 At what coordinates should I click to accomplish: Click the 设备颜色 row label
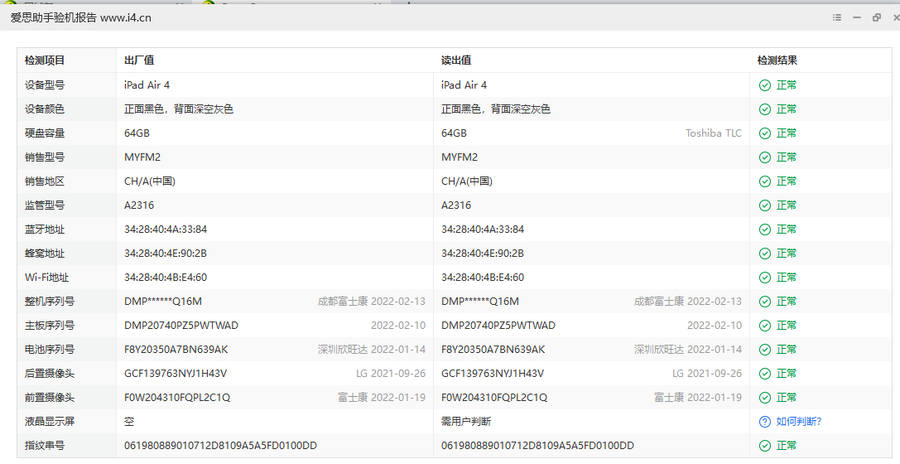click(x=45, y=109)
